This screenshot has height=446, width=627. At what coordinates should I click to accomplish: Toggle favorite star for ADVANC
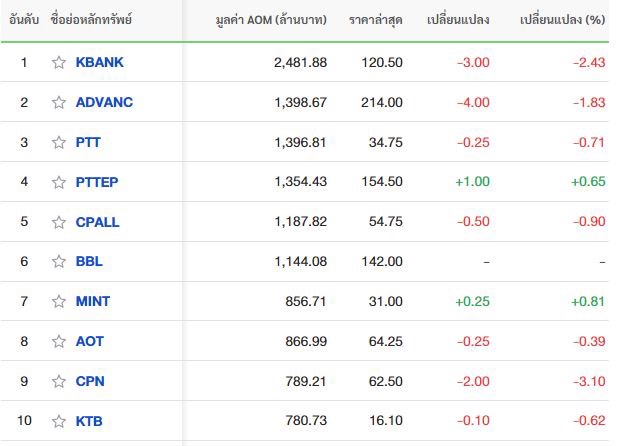59,102
